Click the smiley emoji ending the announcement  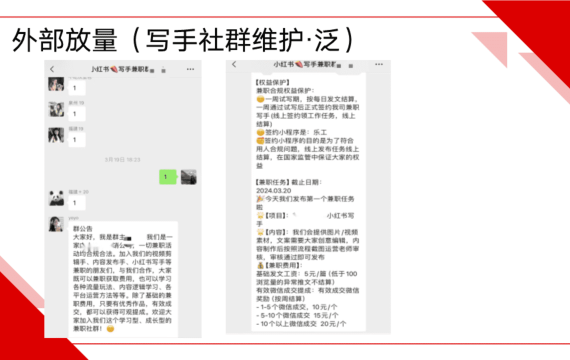(110, 329)
